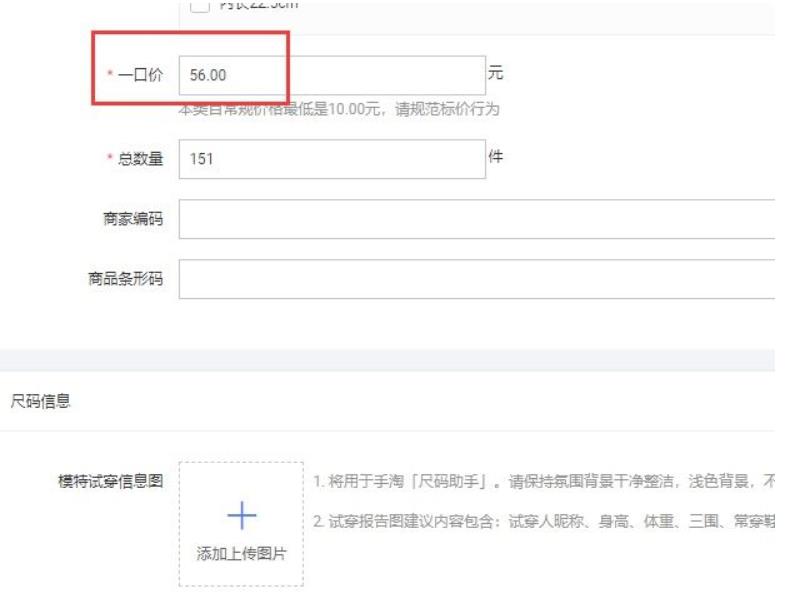Click the 添加上传图片 label
Image resolution: width=801 pixels, height=614 pixels.
(x=241, y=554)
